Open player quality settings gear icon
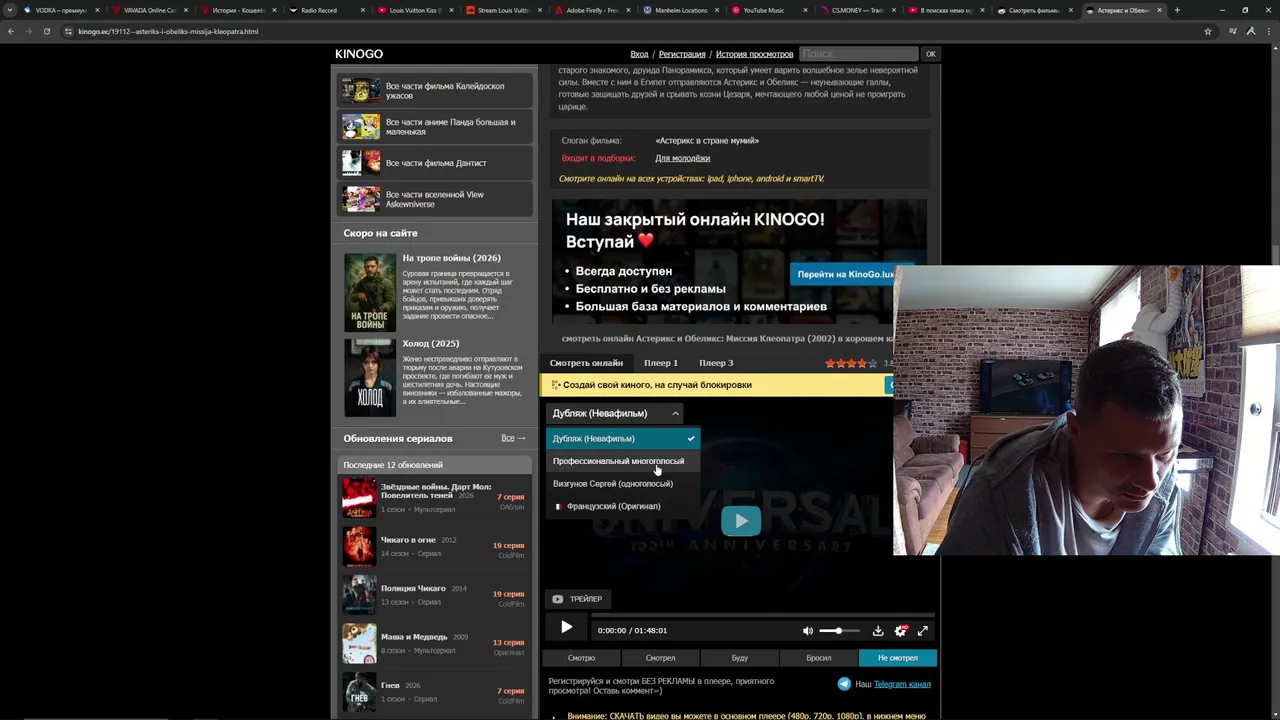Screen dimensions: 1280x720 click(x=901, y=631)
